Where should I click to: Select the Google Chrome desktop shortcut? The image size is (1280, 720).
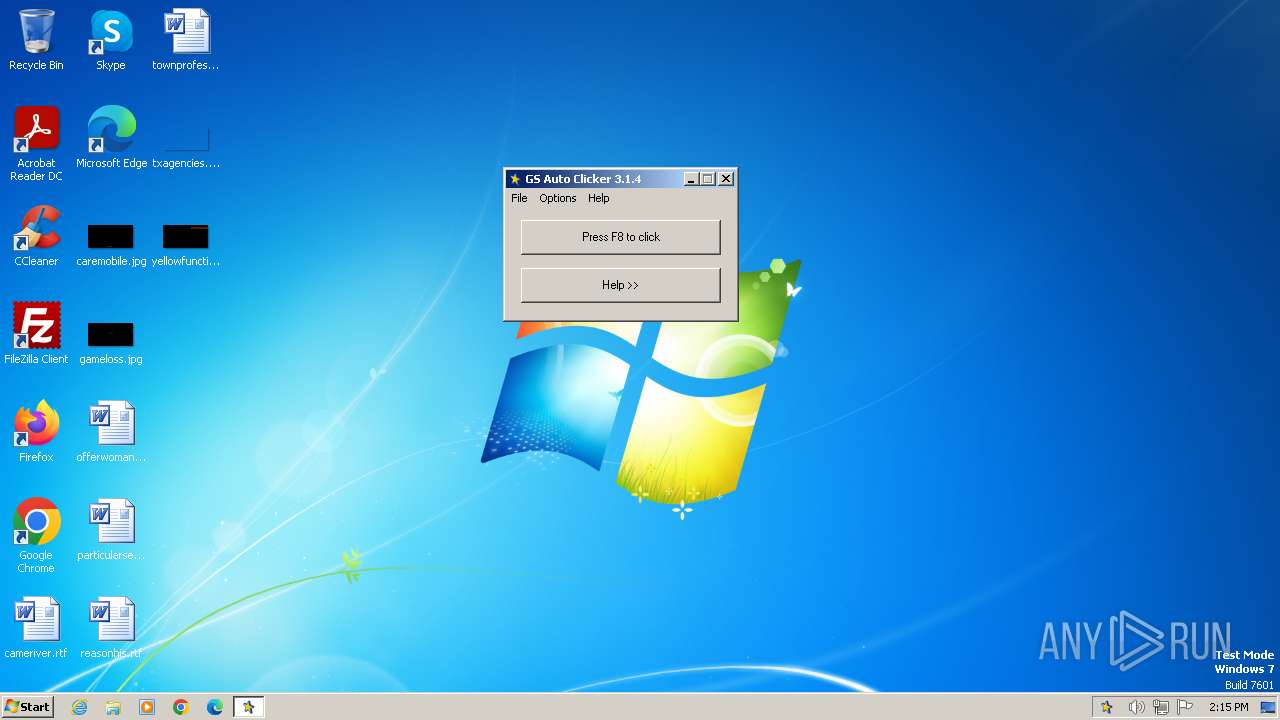(x=36, y=535)
